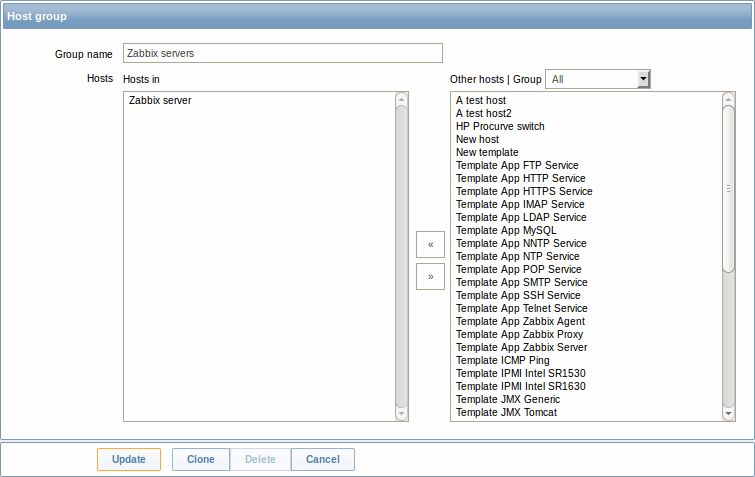Select Zabbix server in Hosts in list

pos(160,100)
